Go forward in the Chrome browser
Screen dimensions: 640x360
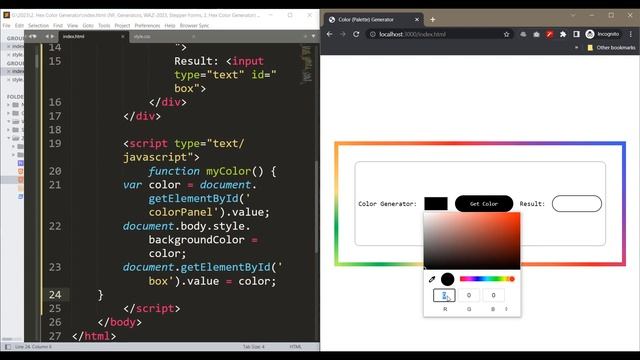click(343, 34)
